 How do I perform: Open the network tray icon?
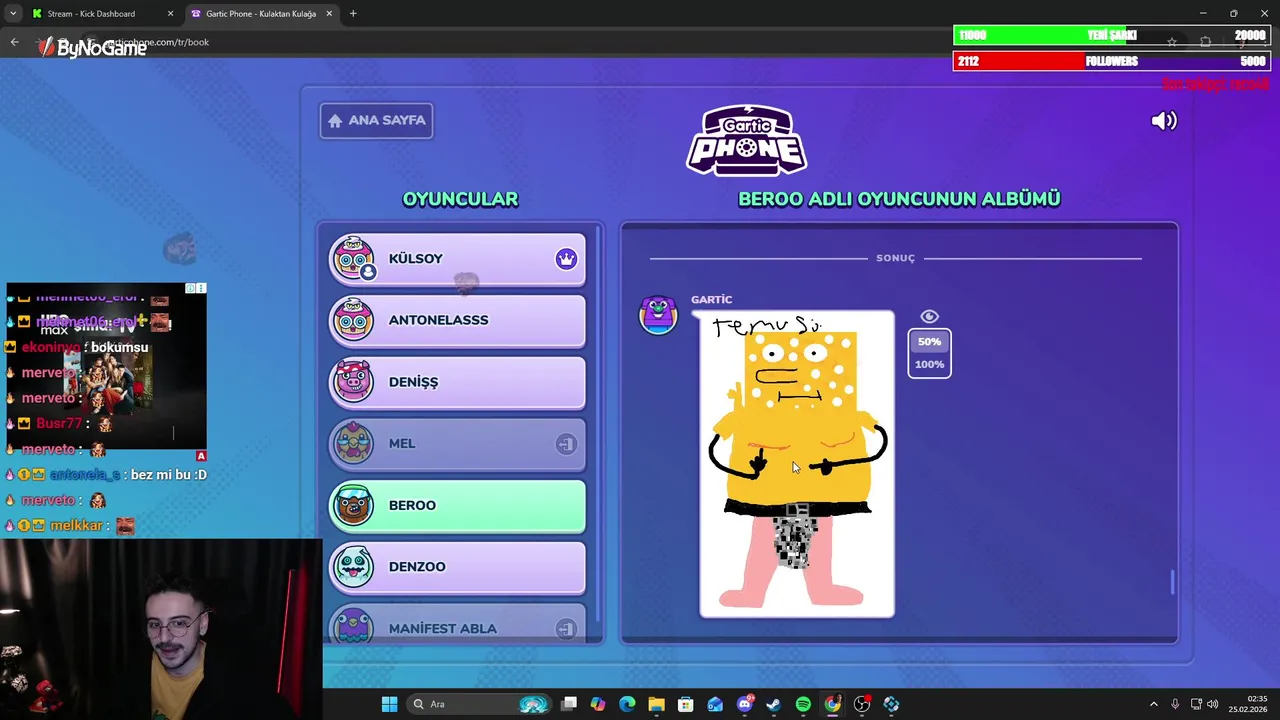[x=1196, y=704]
